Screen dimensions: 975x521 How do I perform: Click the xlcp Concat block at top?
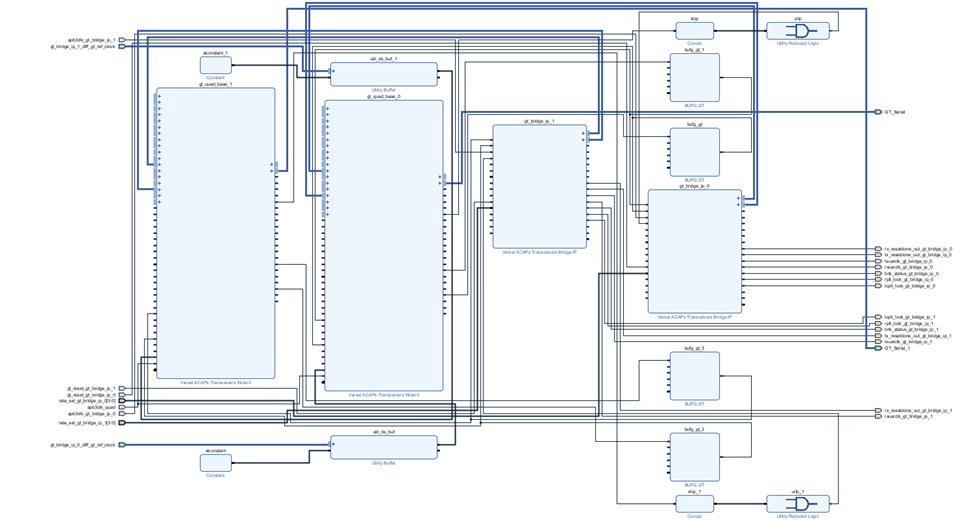click(694, 31)
